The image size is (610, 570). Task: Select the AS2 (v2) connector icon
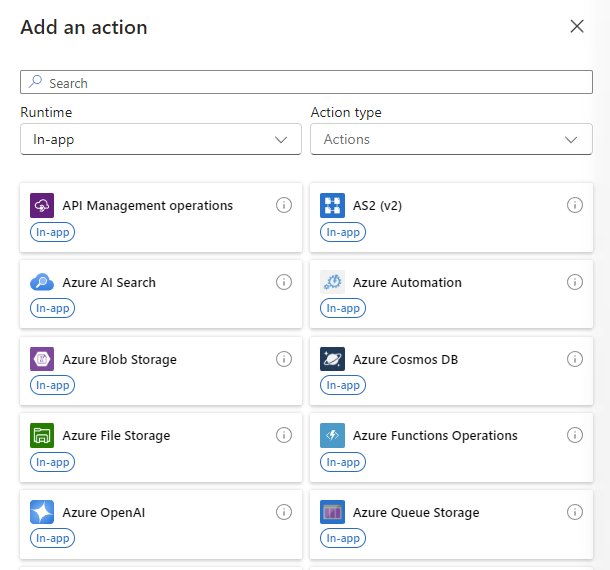click(332, 206)
